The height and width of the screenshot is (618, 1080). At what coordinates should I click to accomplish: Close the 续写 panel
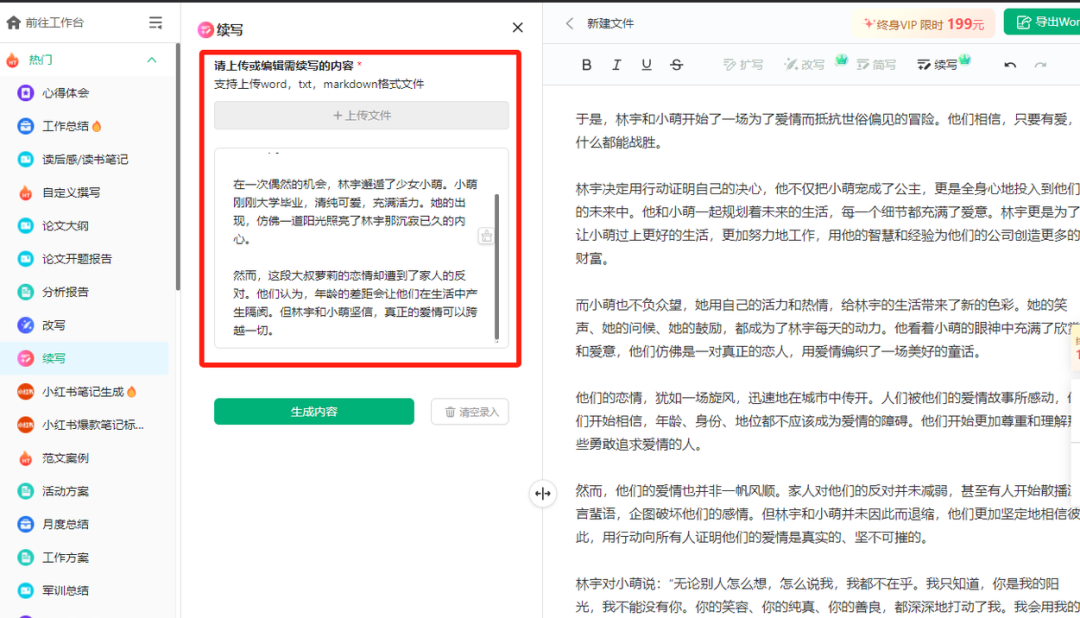[x=518, y=28]
